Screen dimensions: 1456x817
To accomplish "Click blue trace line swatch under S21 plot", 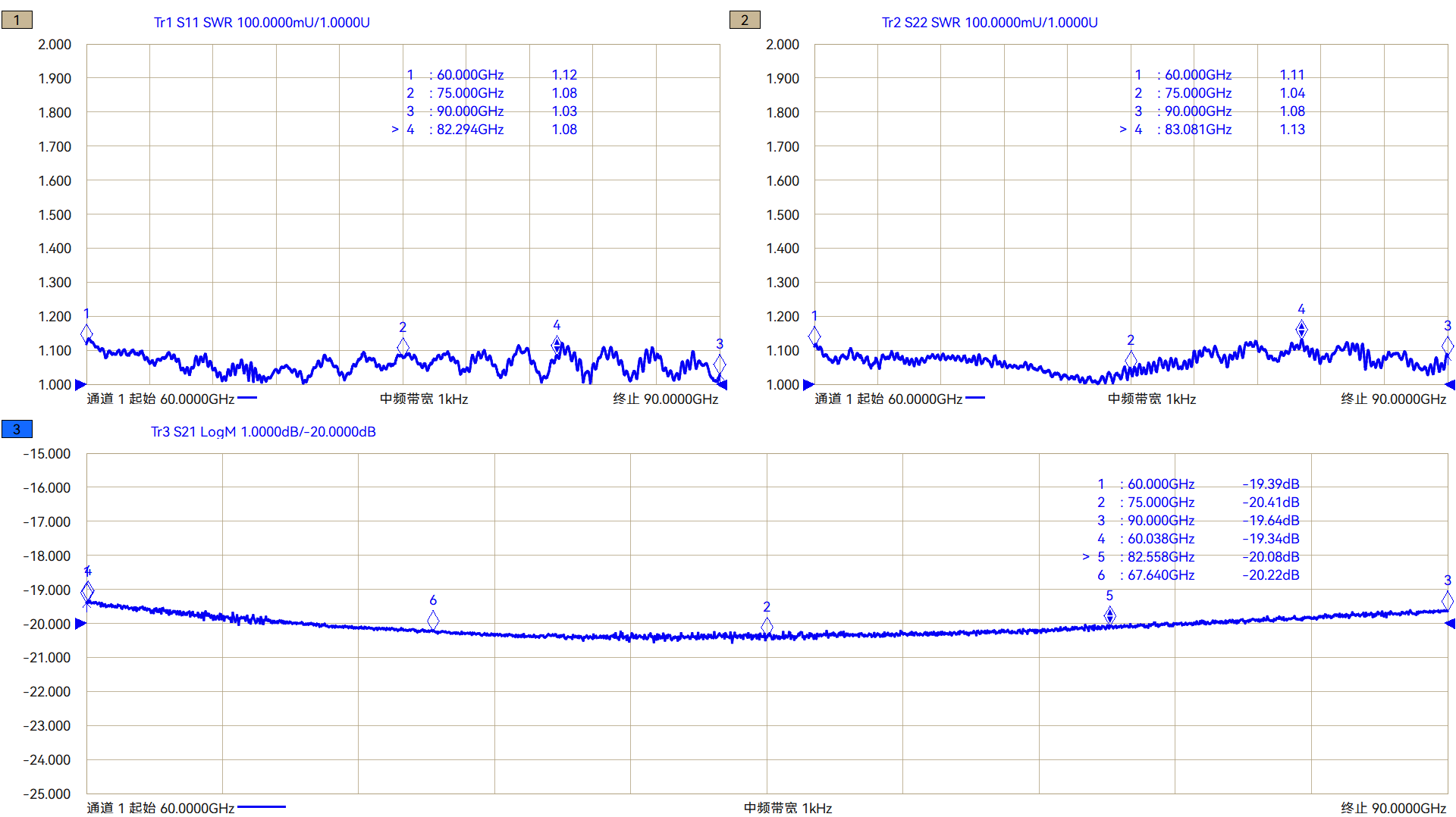I will [x=261, y=807].
